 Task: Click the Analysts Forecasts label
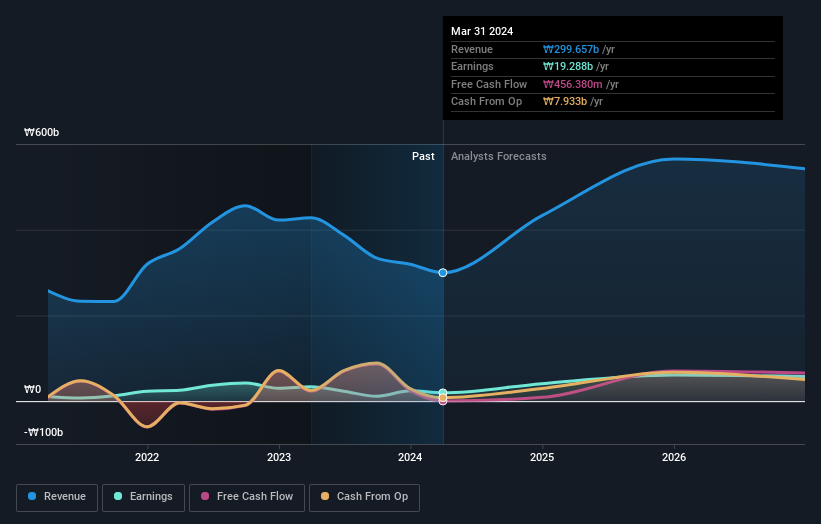(x=498, y=157)
